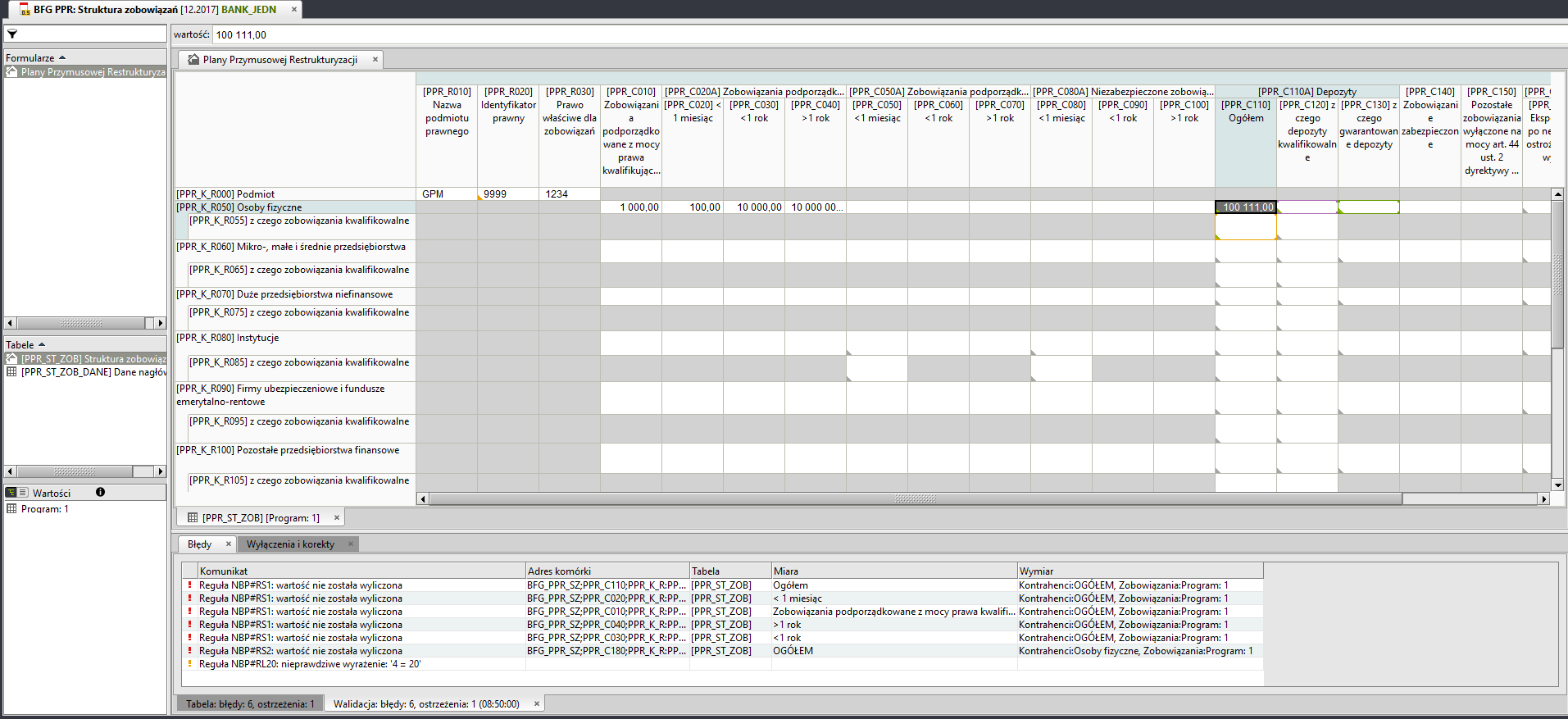
Task: Click the house icon on the Plany Przymusowej Restrukturyzacji tab
Action: click(193, 60)
